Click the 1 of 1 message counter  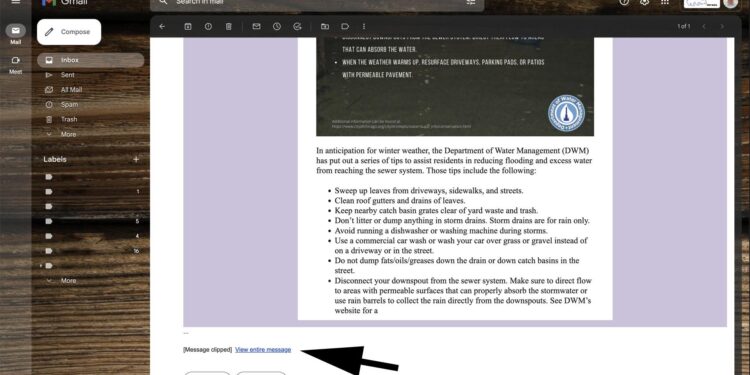click(684, 27)
